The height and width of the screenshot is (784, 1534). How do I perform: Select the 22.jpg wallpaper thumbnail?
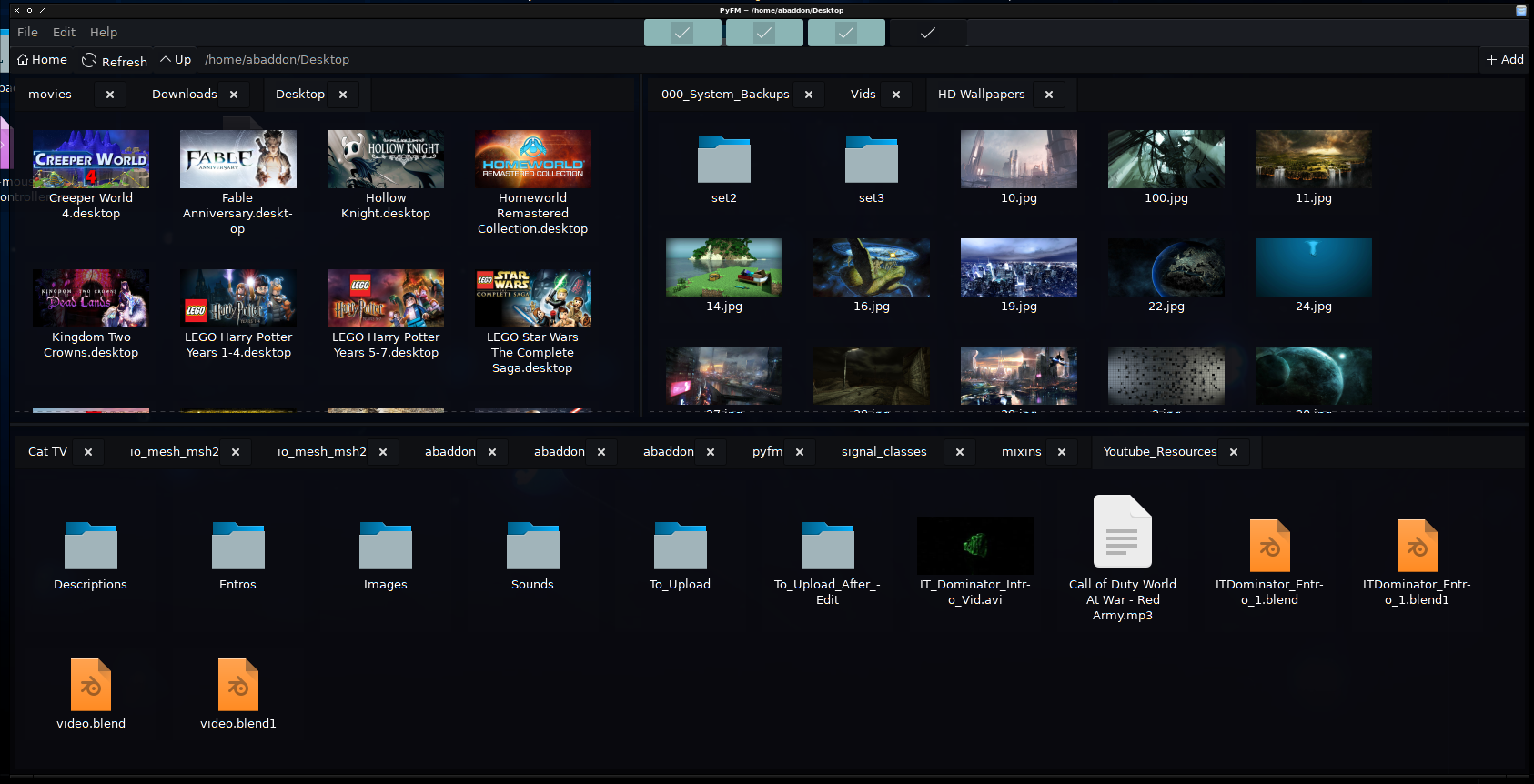coord(1166,267)
